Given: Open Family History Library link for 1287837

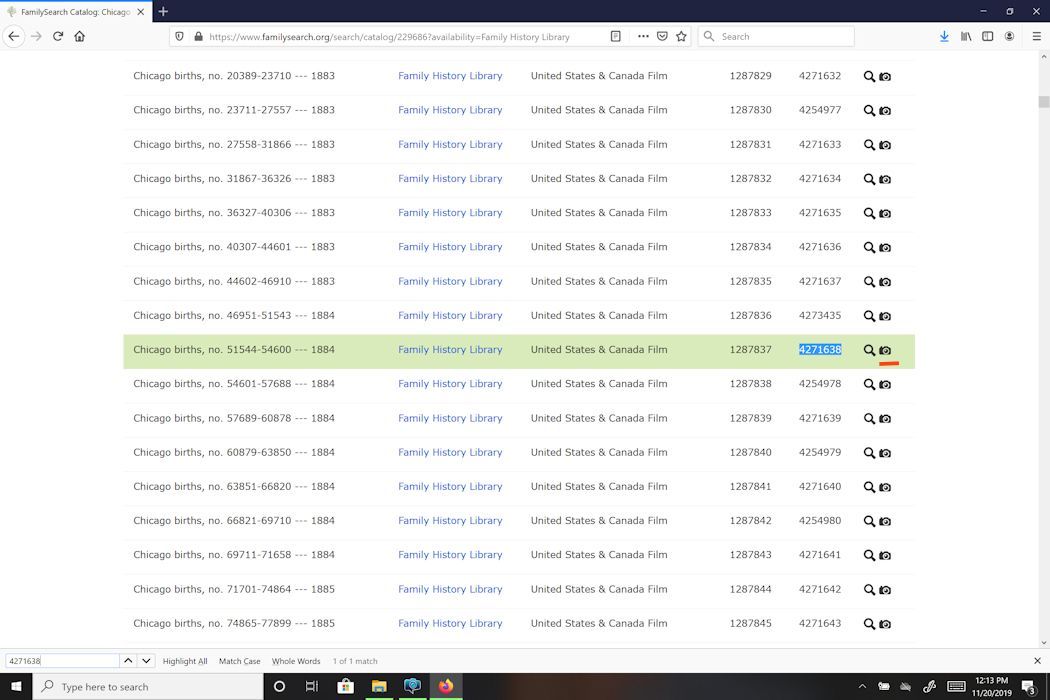Looking at the screenshot, I should [x=450, y=350].
